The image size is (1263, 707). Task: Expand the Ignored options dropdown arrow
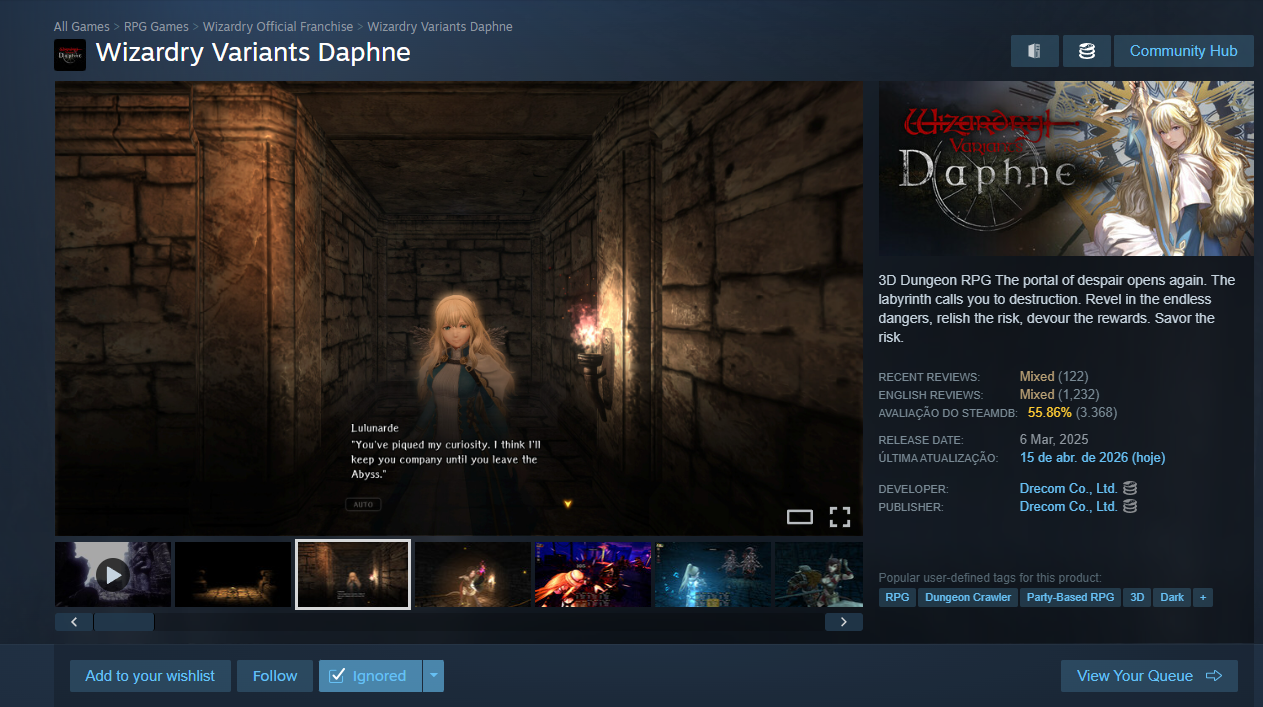433,676
